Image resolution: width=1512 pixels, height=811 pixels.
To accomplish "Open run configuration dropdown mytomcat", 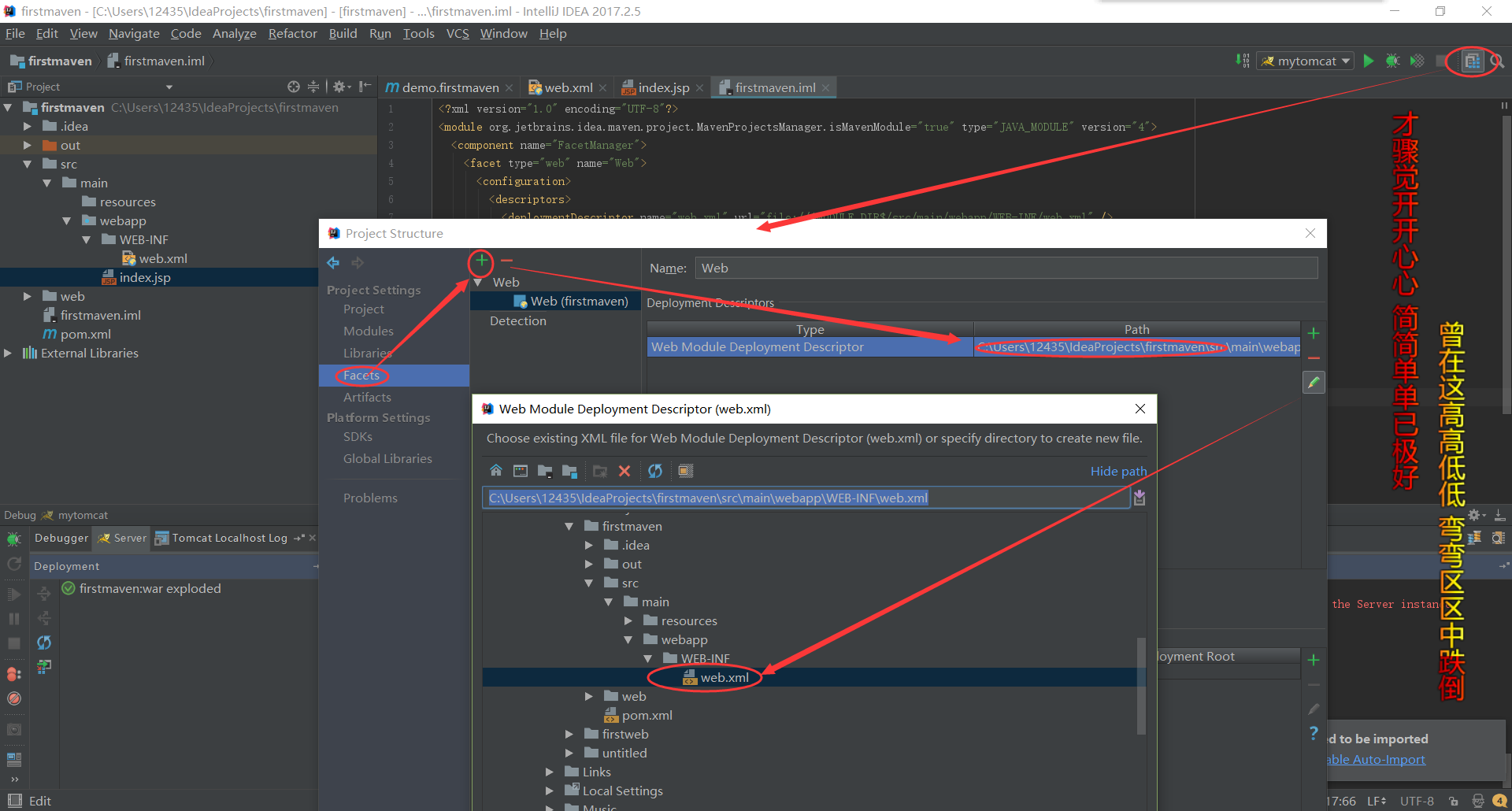I will [x=1306, y=61].
